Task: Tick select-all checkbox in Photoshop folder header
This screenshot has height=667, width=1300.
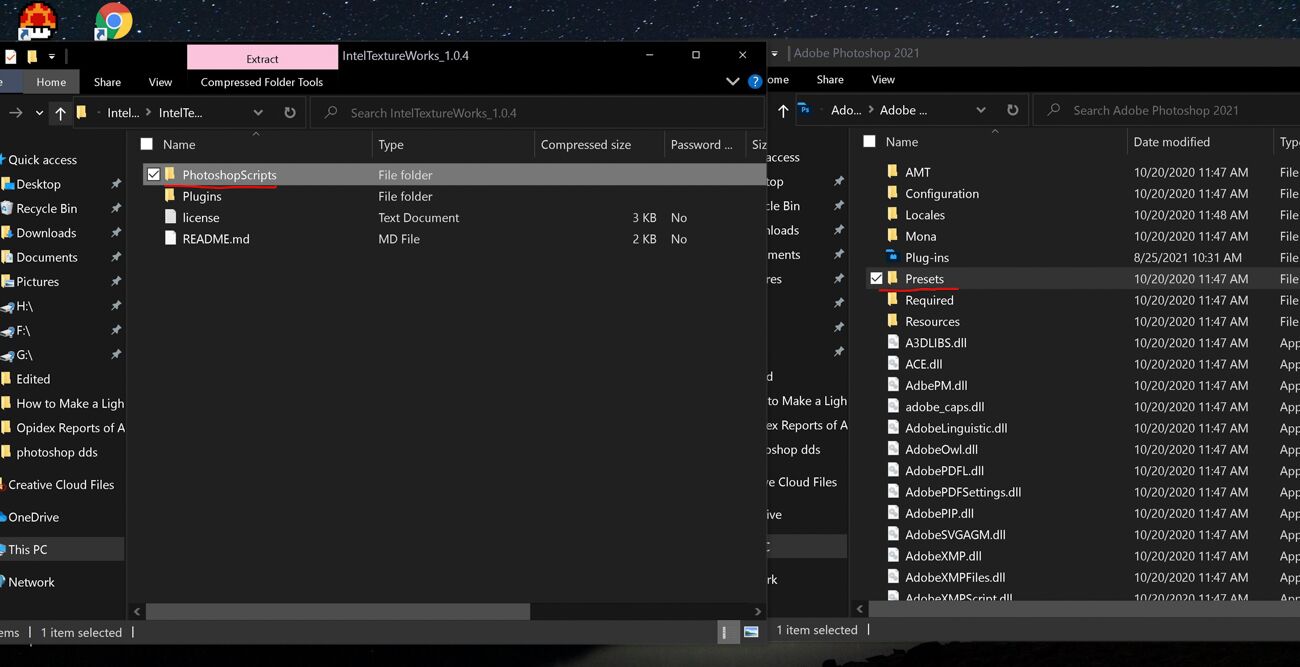Action: pos(869,142)
